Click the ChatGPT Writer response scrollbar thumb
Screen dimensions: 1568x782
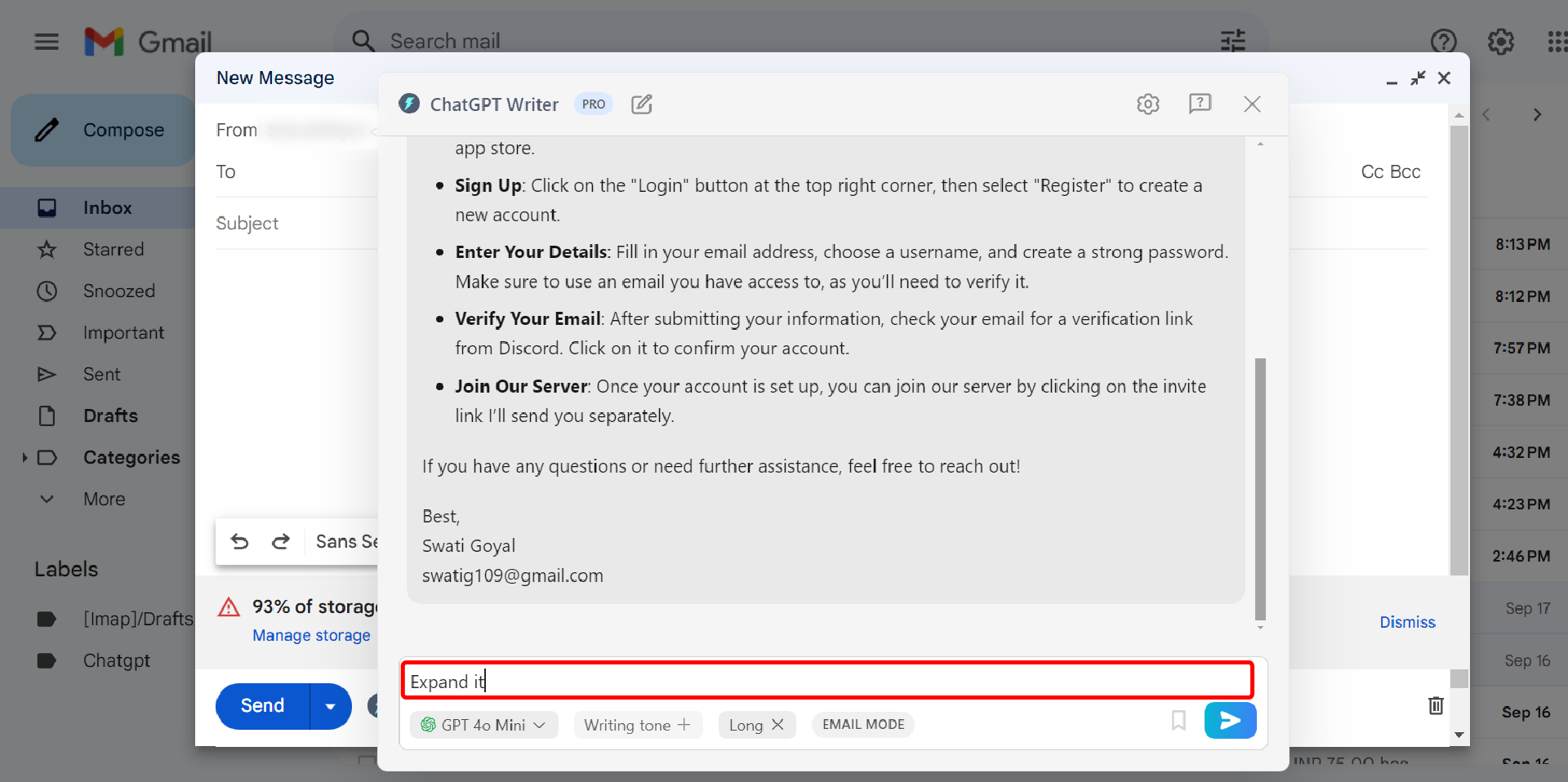1260,489
